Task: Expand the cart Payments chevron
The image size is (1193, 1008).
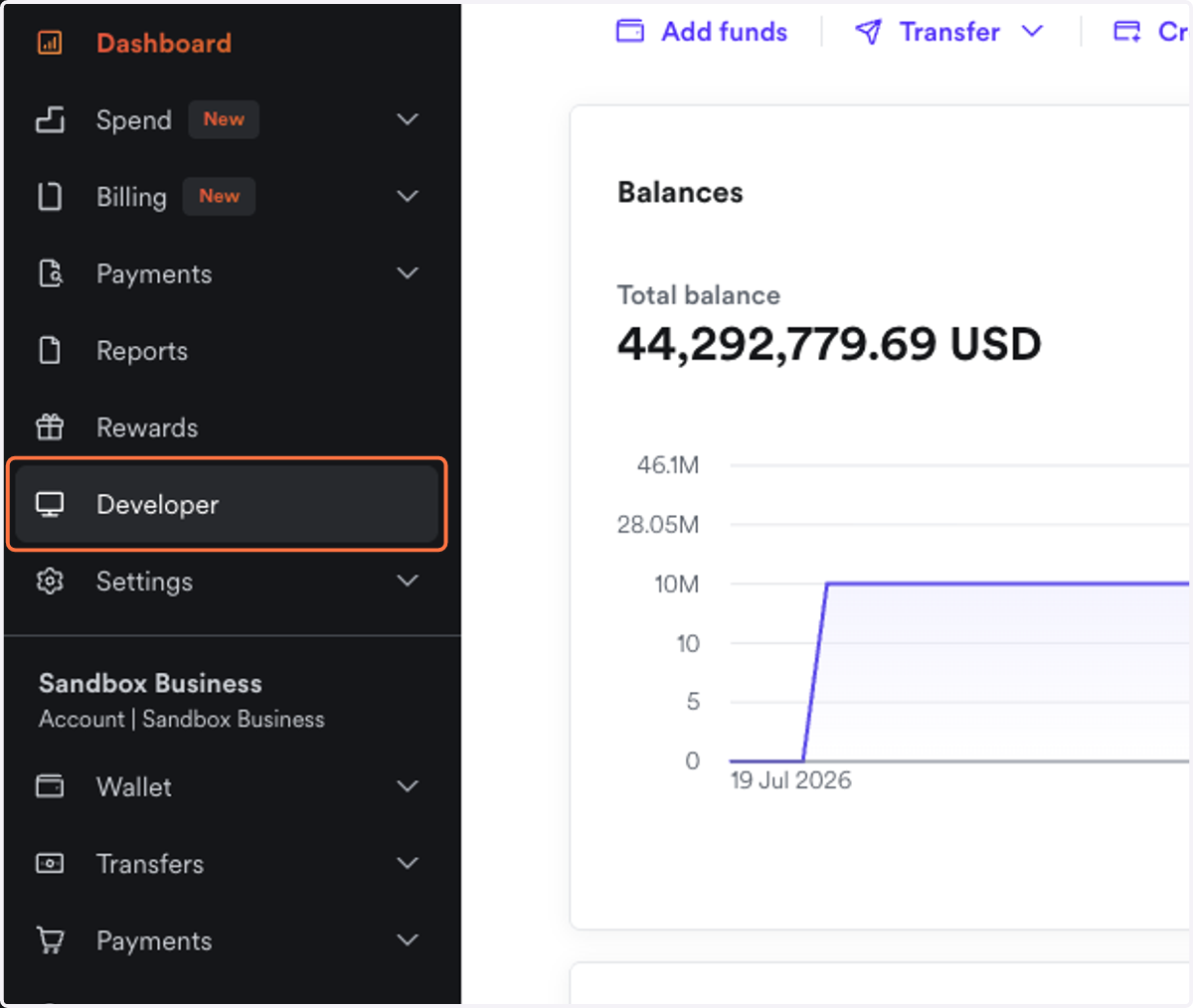Action: pos(408,939)
